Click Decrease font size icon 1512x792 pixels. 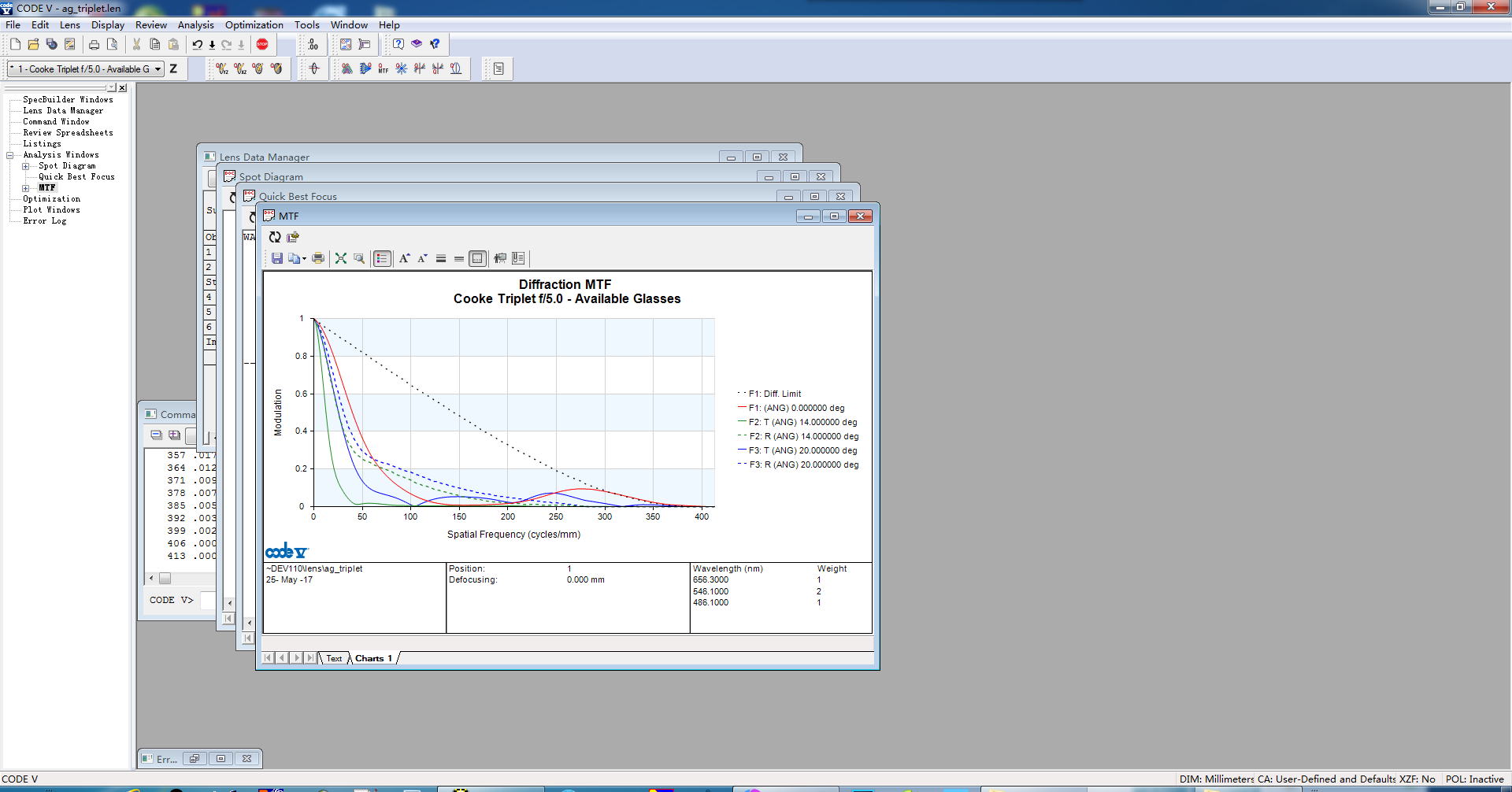point(422,258)
